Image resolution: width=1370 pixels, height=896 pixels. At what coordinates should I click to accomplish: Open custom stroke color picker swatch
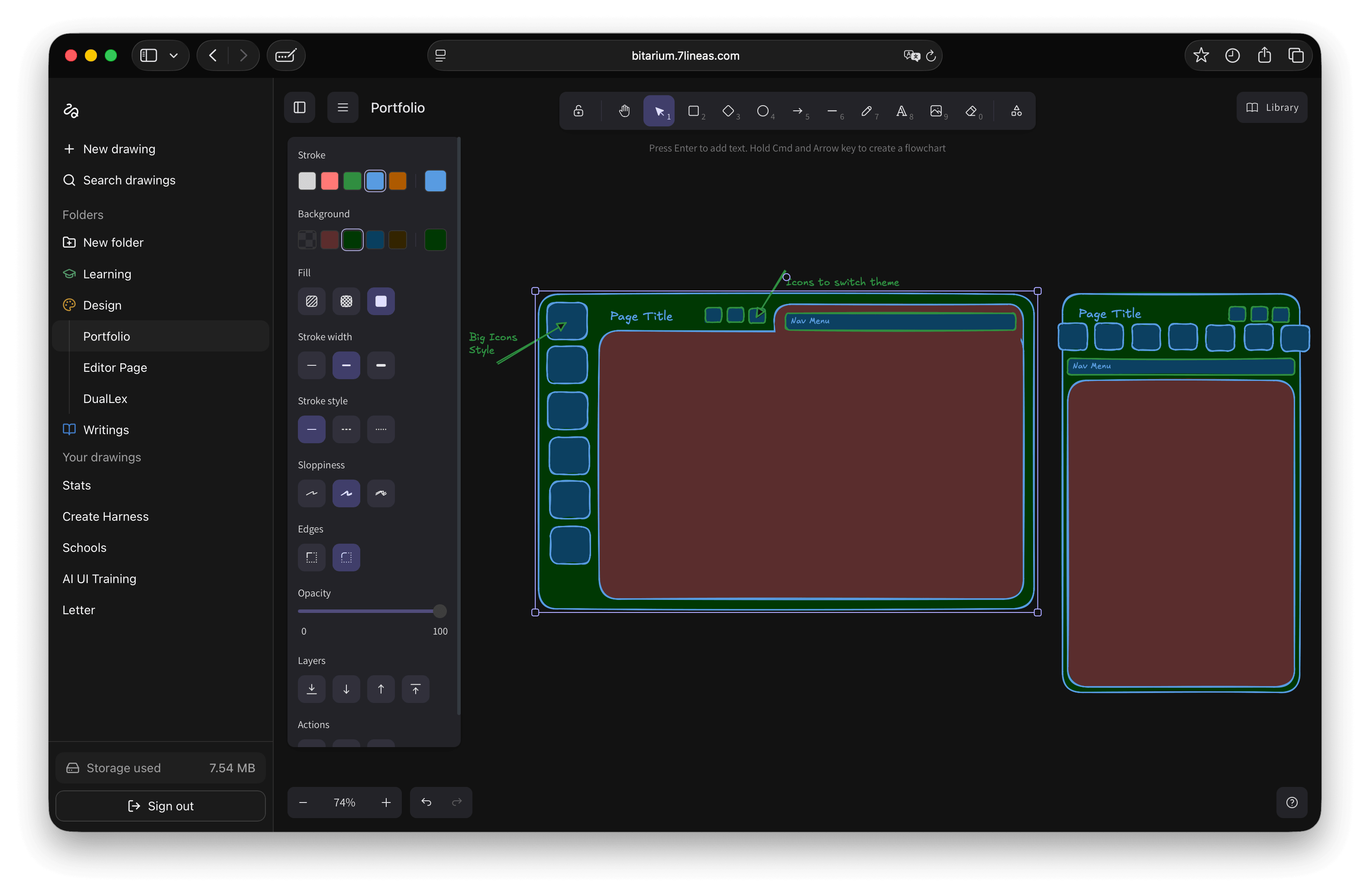click(x=435, y=180)
